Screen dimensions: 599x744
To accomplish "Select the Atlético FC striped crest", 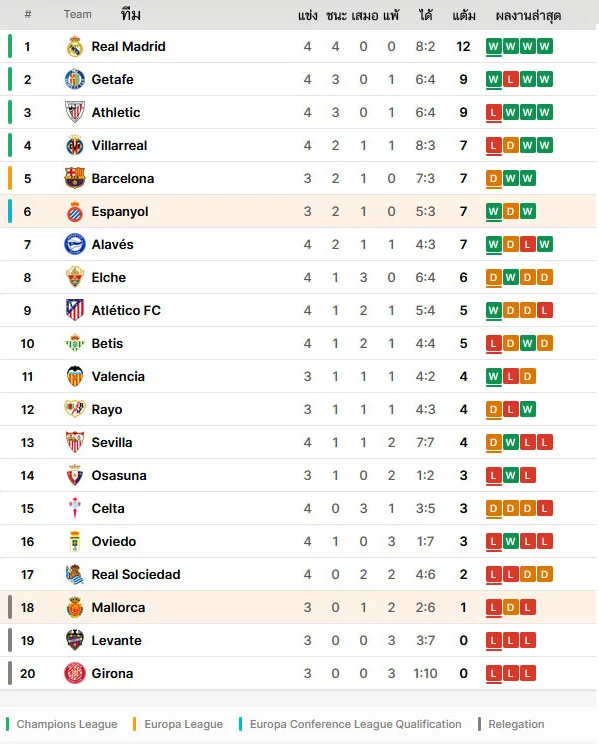I will (x=75, y=310).
